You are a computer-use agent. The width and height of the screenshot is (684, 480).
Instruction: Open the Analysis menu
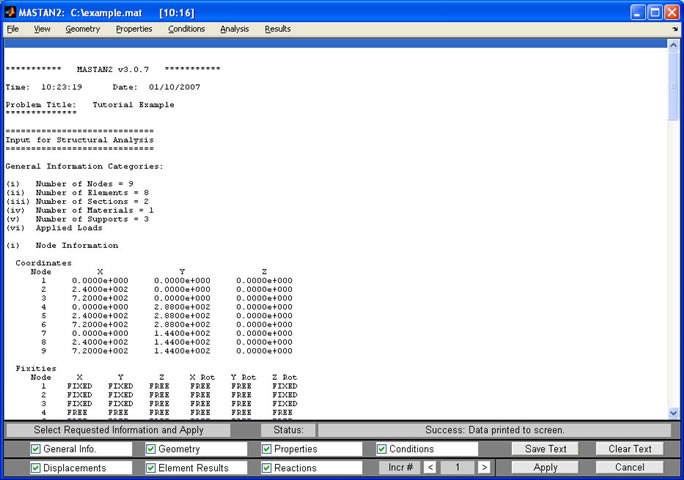pyautogui.click(x=234, y=29)
